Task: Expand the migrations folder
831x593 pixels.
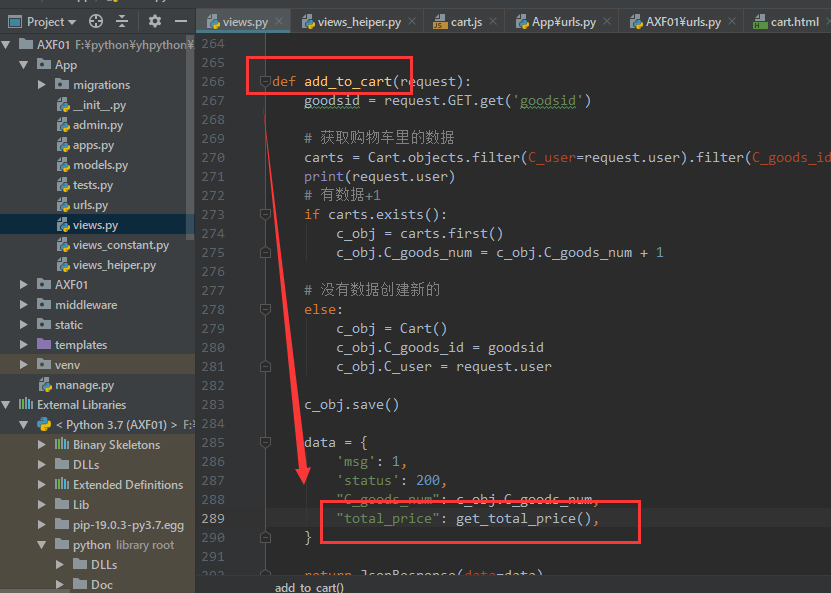Action: click(x=42, y=85)
